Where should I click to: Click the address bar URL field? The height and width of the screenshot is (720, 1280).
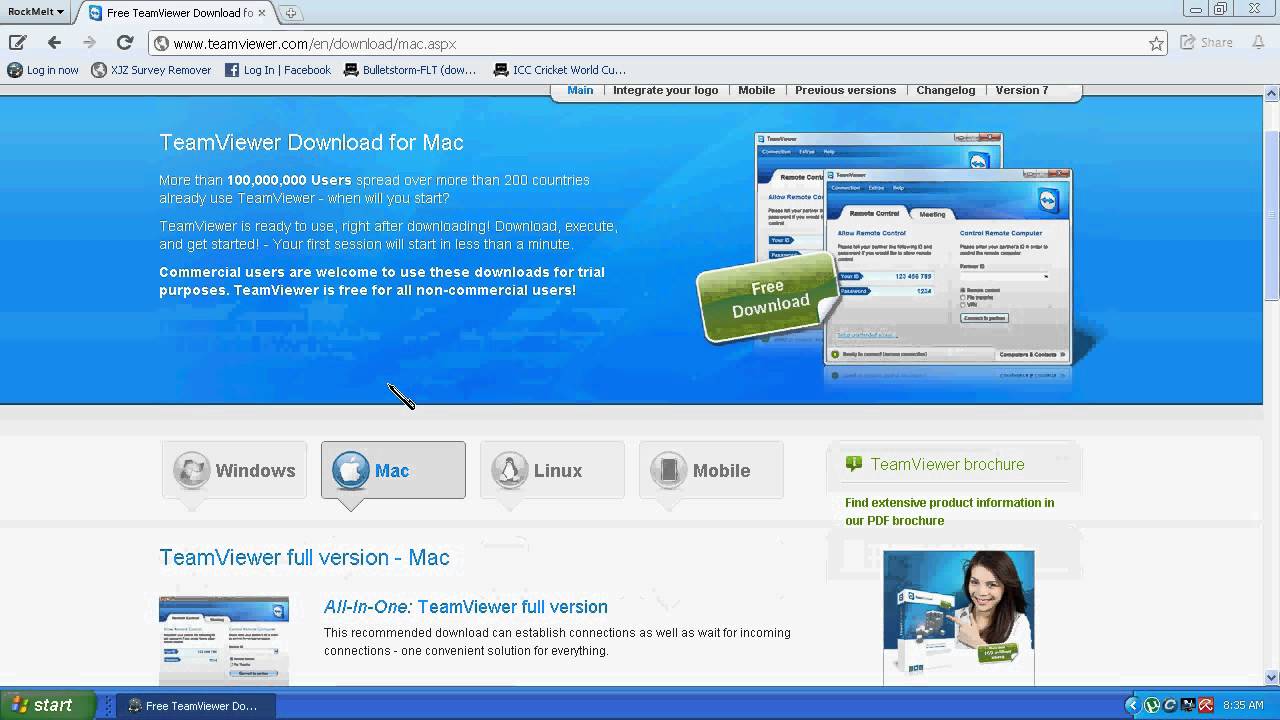pos(659,44)
